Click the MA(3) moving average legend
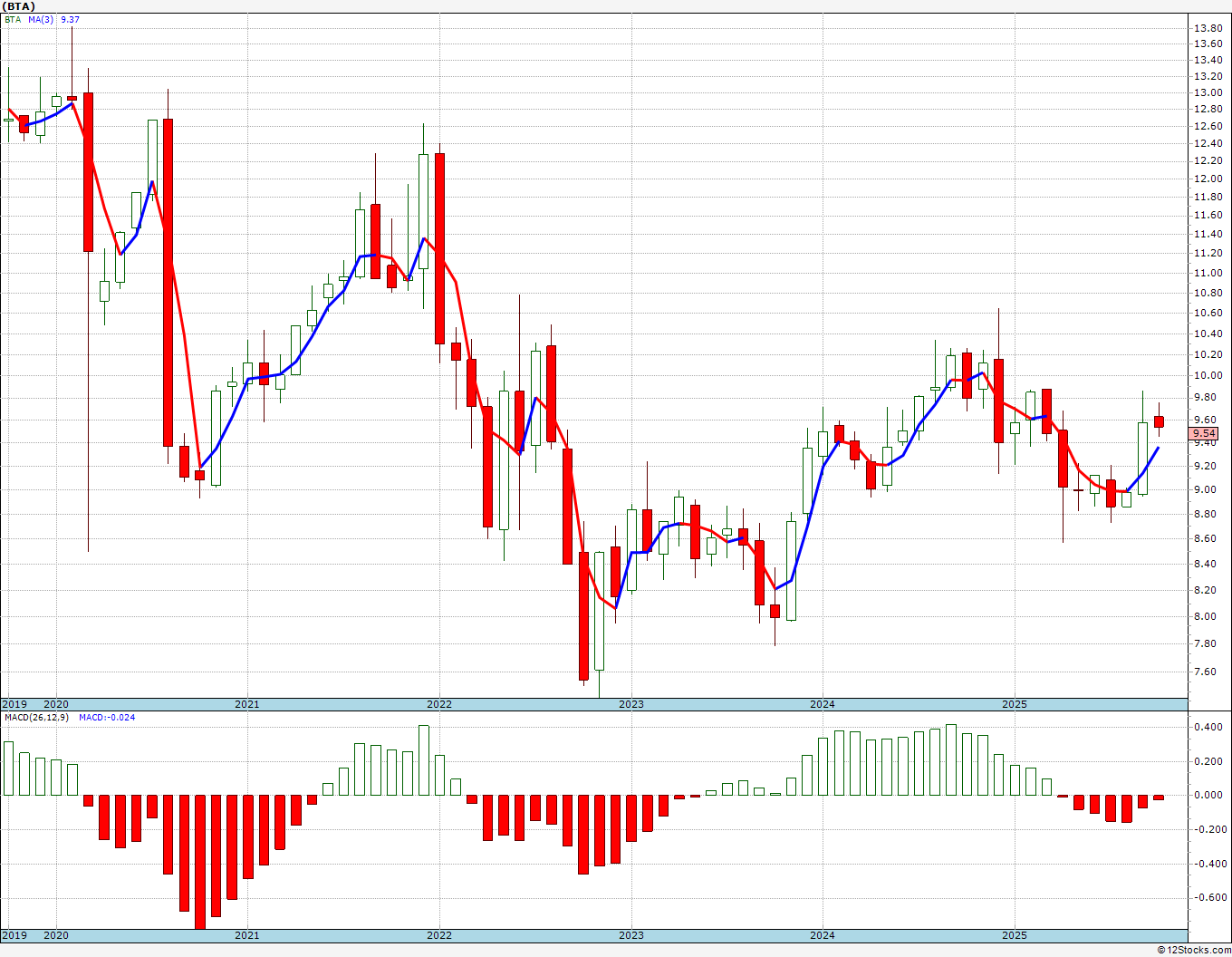 click(x=41, y=19)
